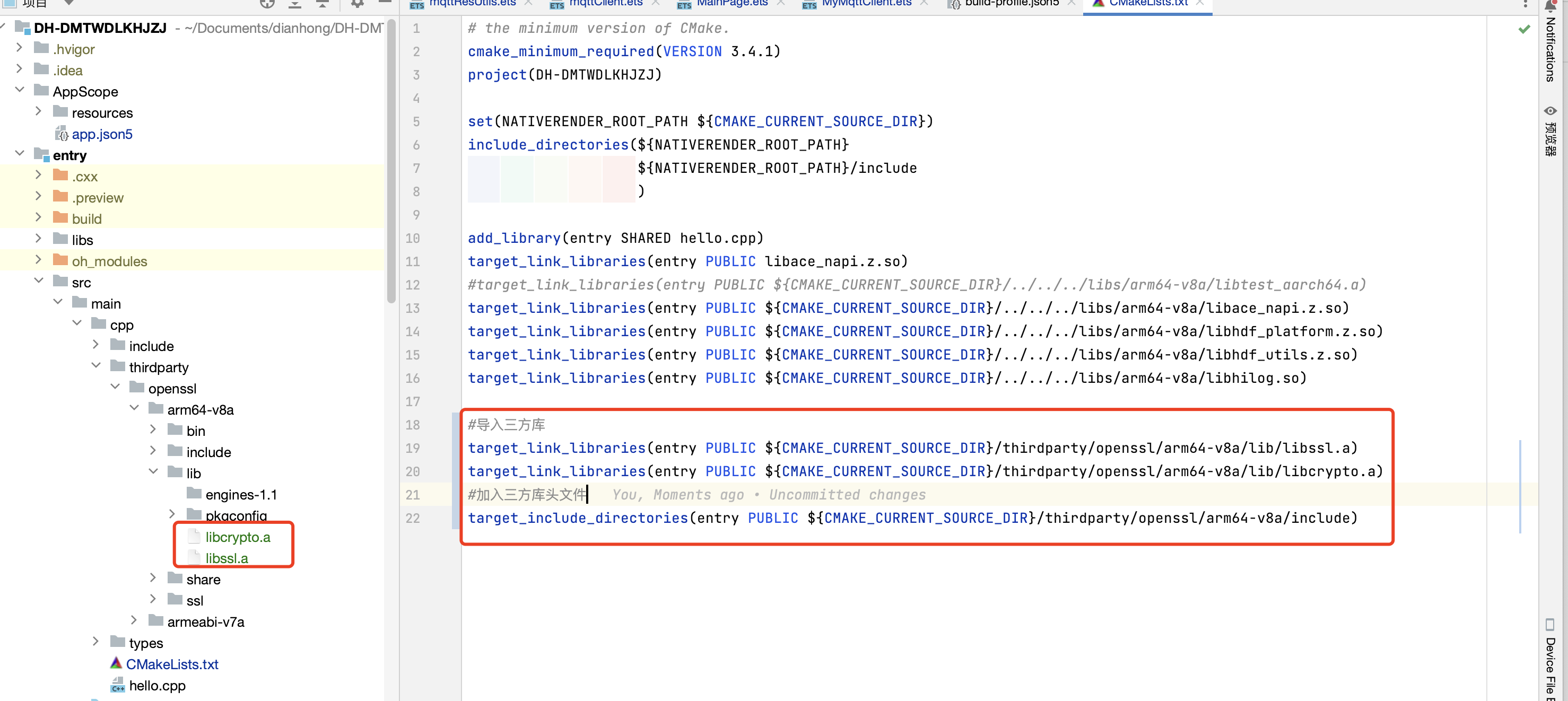
Task: Open app.json5 under AppScope
Action: (x=102, y=134)
